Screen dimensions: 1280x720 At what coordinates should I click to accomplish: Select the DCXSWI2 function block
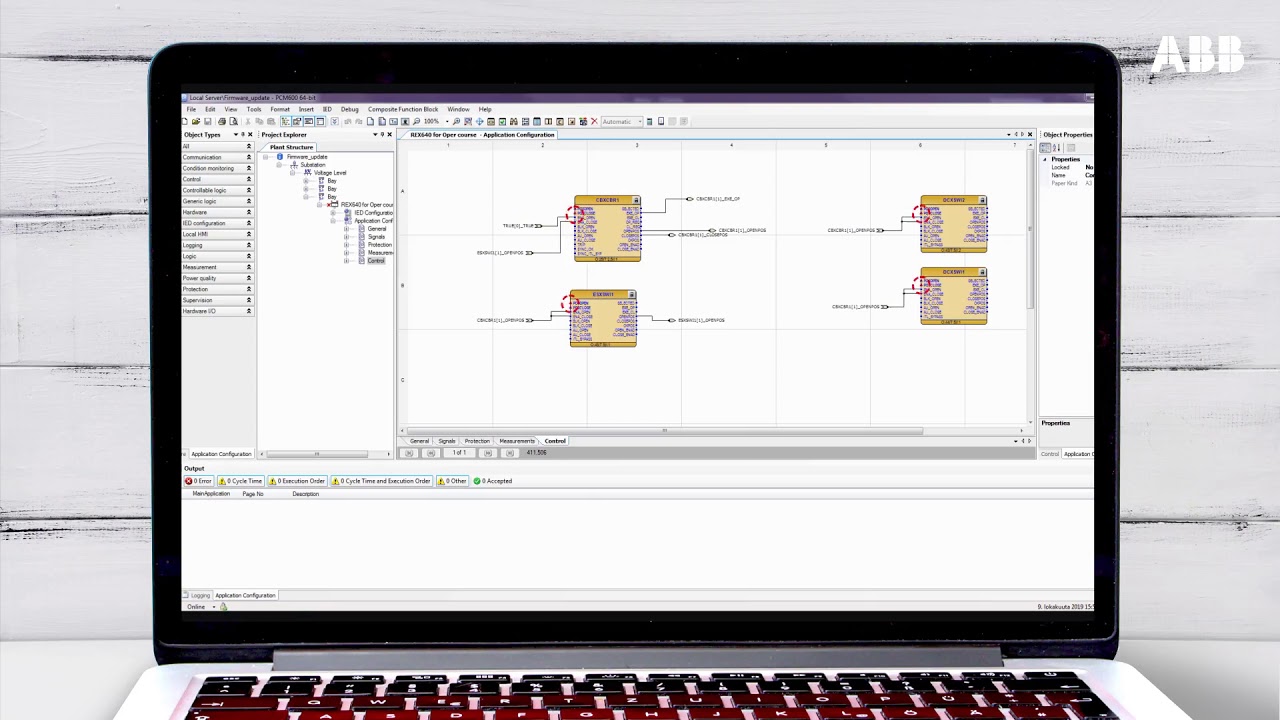click(953, 224)
